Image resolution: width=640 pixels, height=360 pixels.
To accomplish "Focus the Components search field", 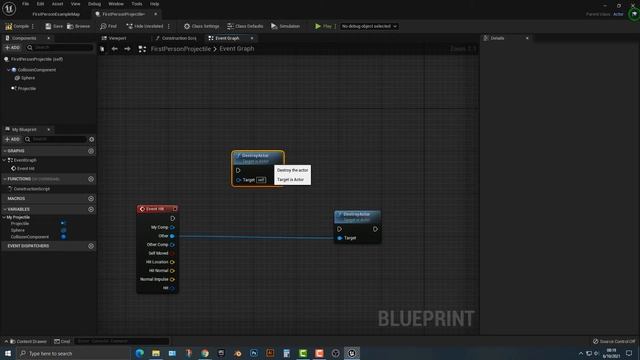I will 60,47.
